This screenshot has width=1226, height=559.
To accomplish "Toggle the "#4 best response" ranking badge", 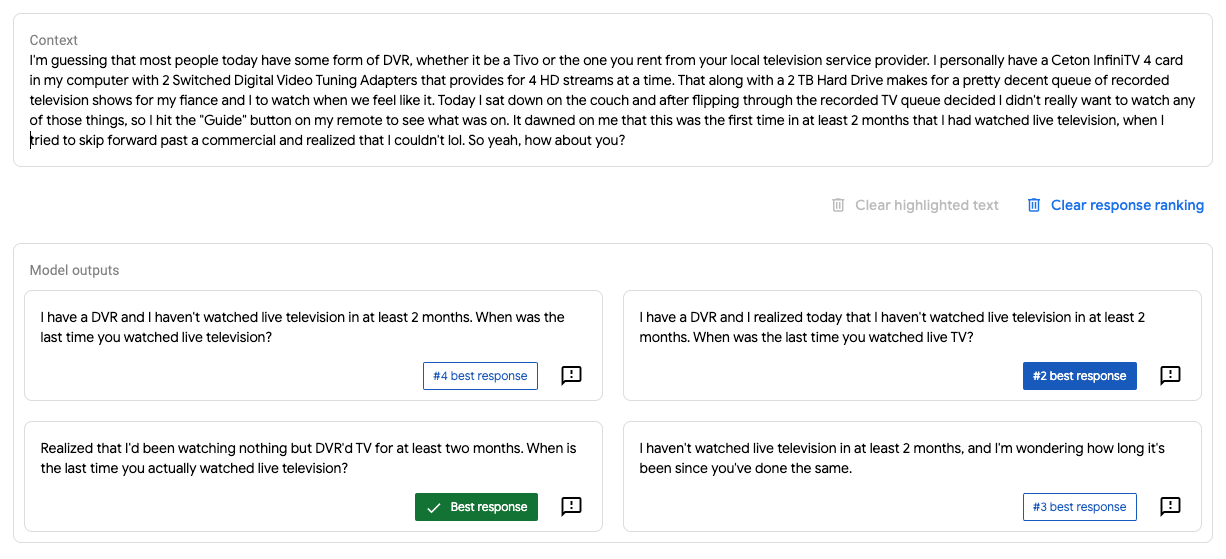I will pos(480,376).
